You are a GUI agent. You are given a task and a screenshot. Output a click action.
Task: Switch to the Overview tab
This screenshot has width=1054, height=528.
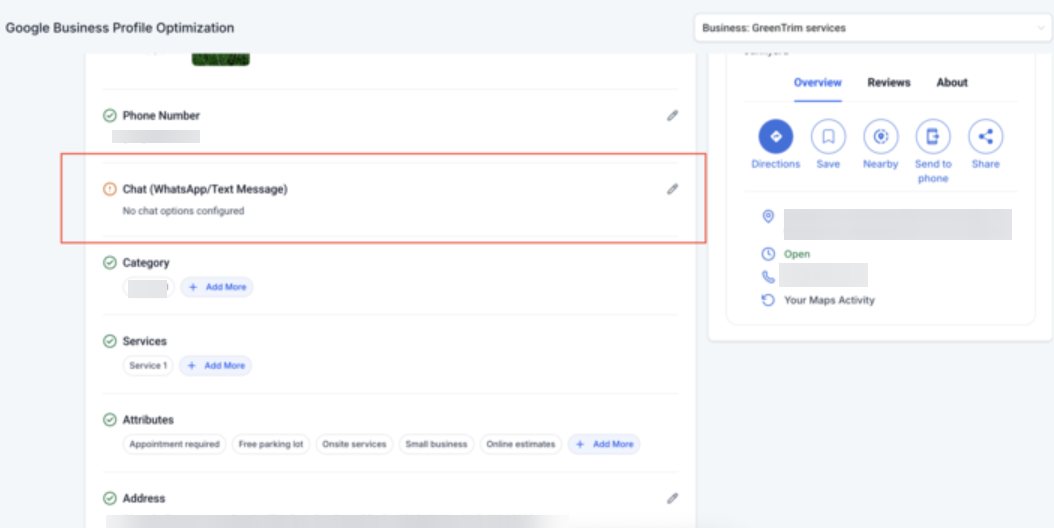pyautogui.click(x=817, y=83)
